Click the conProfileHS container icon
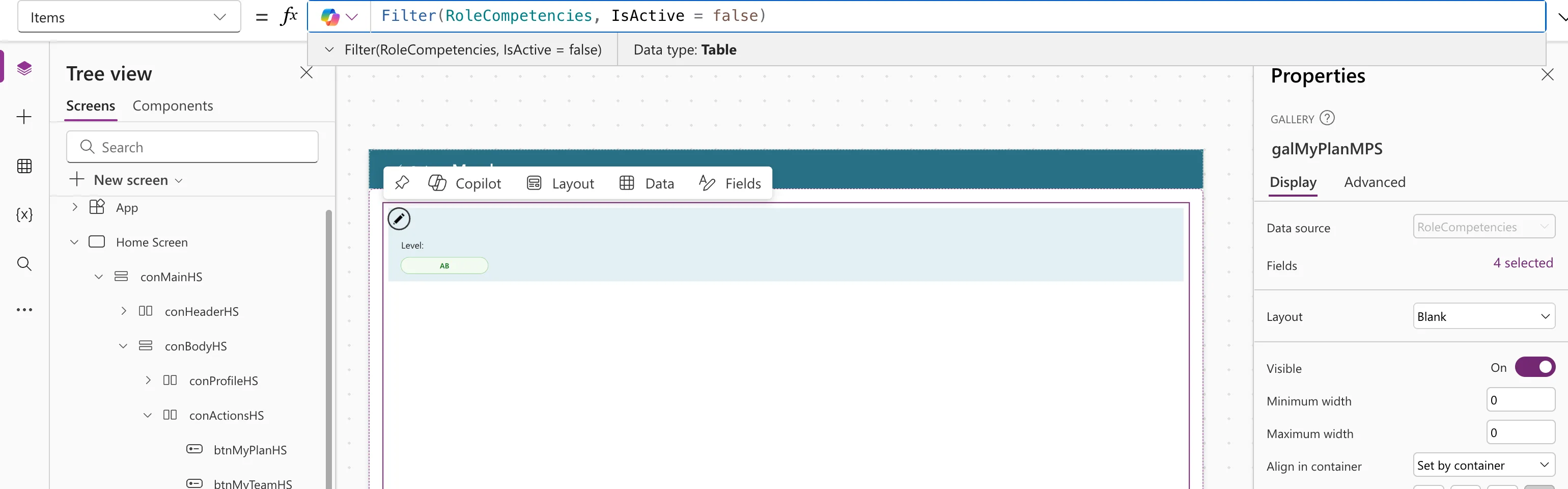This screenshot has width=1568, height=489. point(170,381)
